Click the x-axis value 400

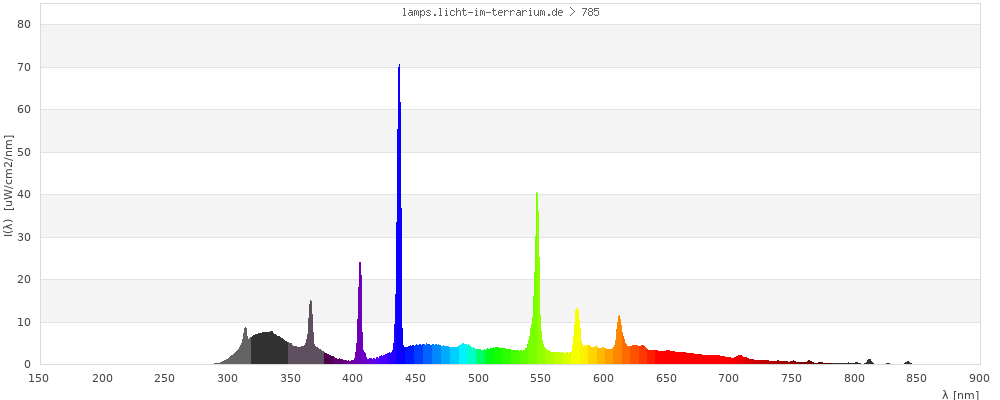click(x=353, y=378)
